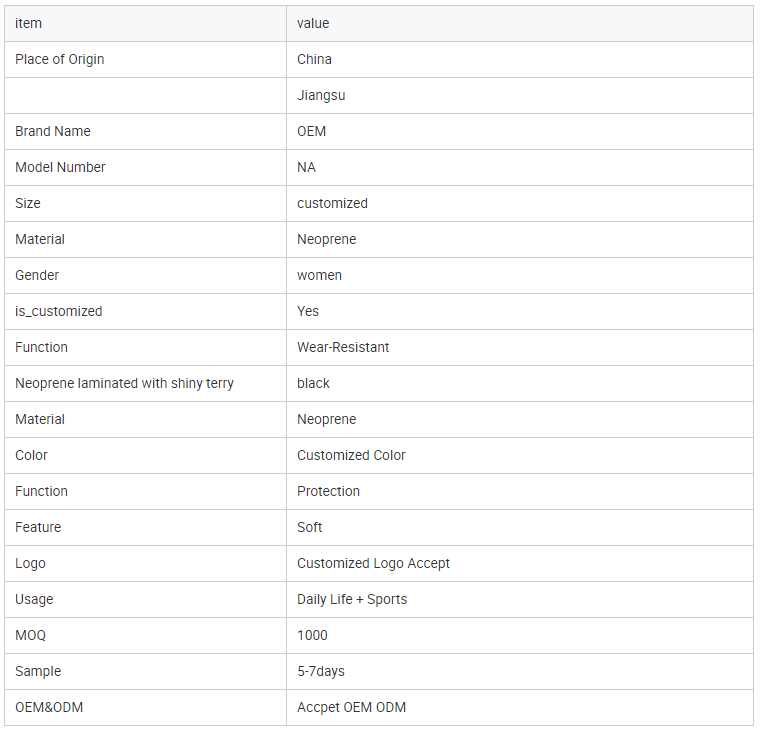
Task: Click the 'China' value cell
Action: [520, 59]
